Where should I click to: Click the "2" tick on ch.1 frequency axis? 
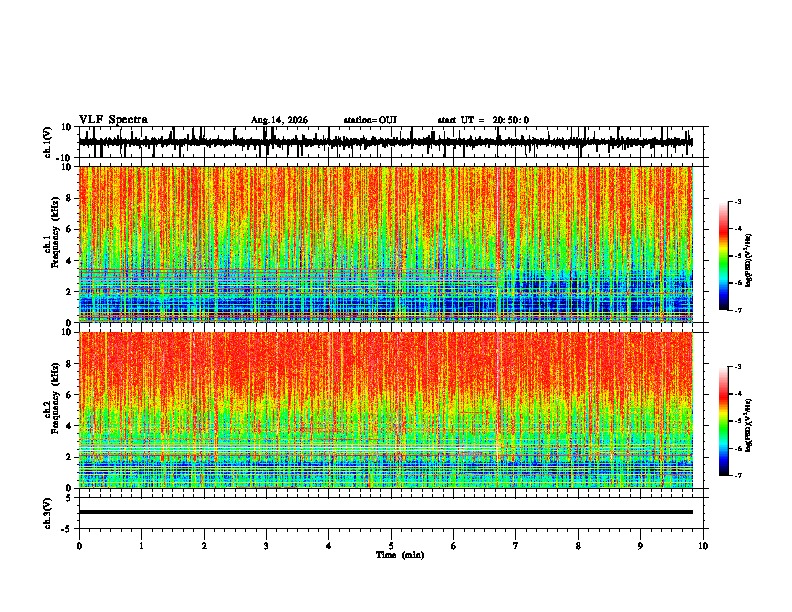tap(69, 292)
